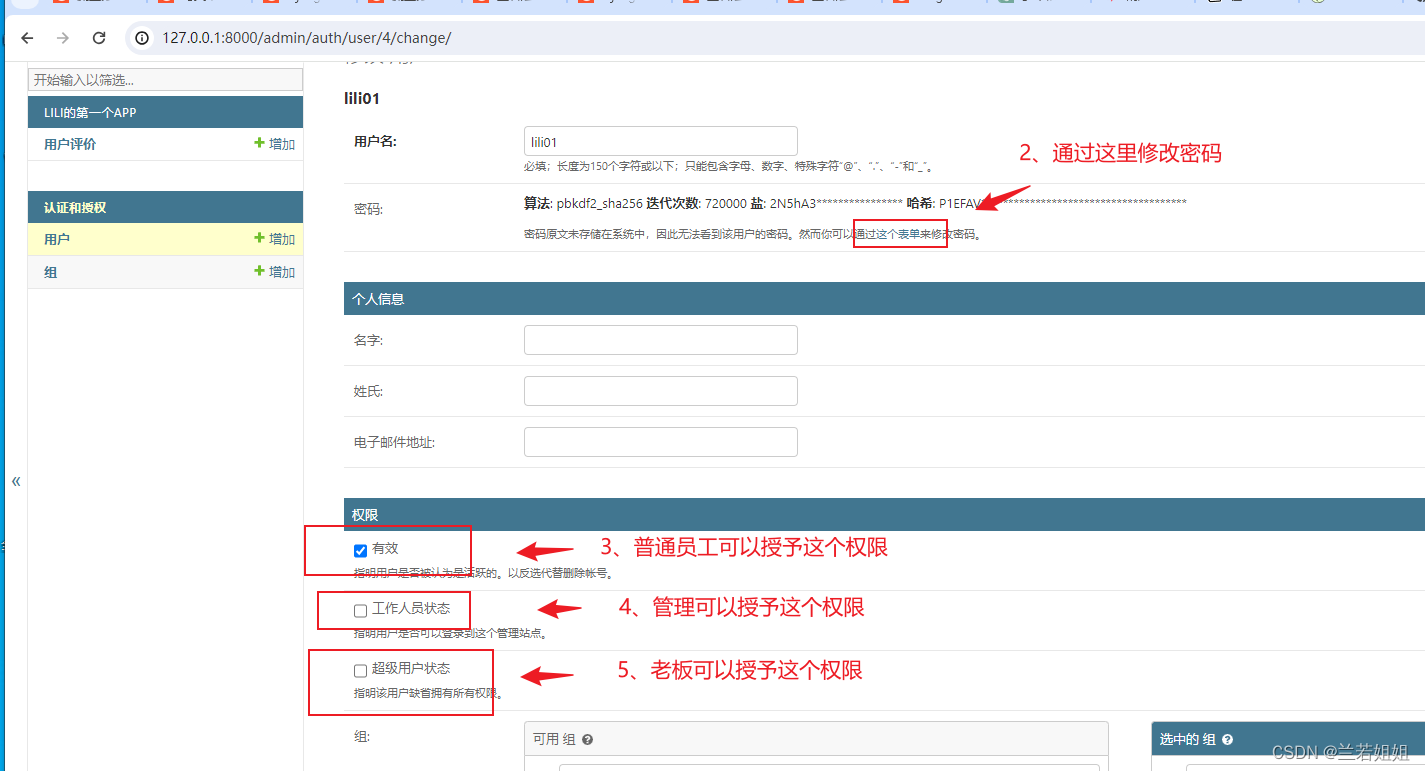The width and height of the screenshot is (1425, 771).
Task: Click help text 指明用户是否可以登录到这个管理站点
Action: coord(451,633)
